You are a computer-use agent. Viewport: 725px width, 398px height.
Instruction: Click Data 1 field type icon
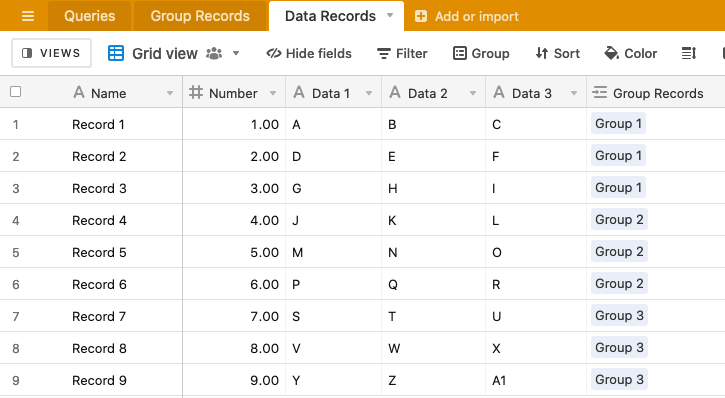pyautogui.click(x=299, y=92)
